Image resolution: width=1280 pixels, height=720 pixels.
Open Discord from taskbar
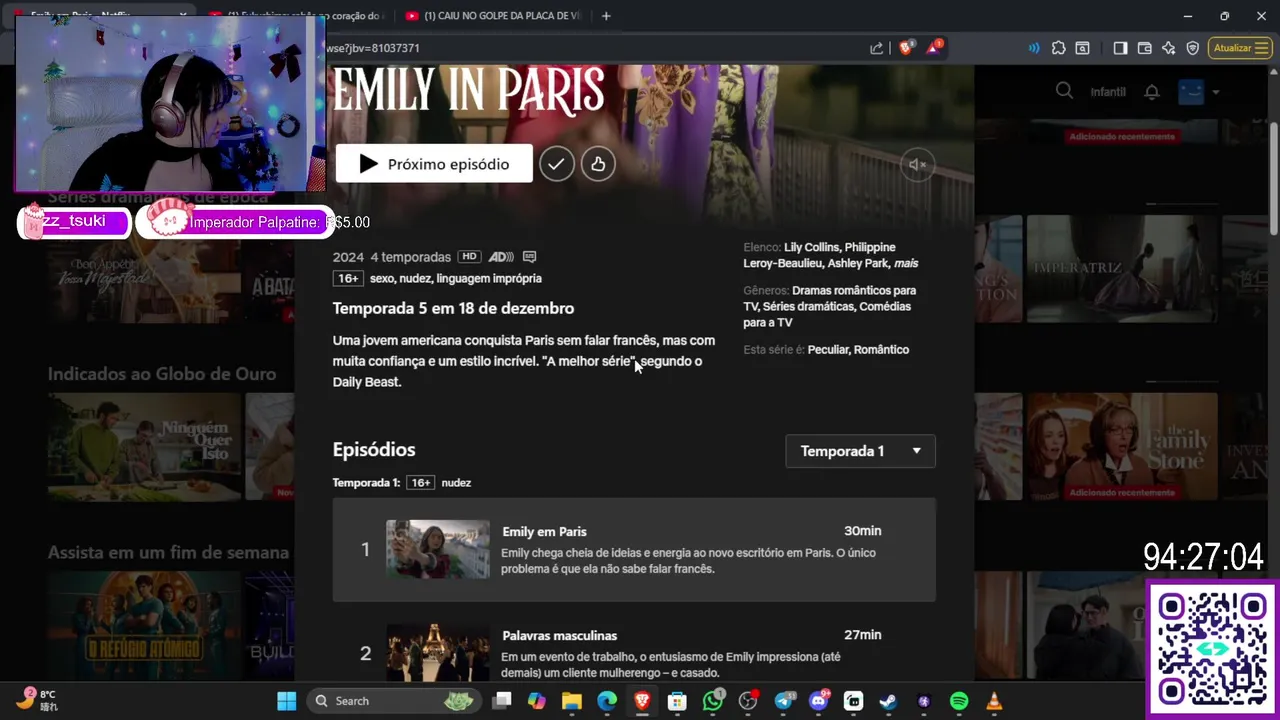[818, 701]
